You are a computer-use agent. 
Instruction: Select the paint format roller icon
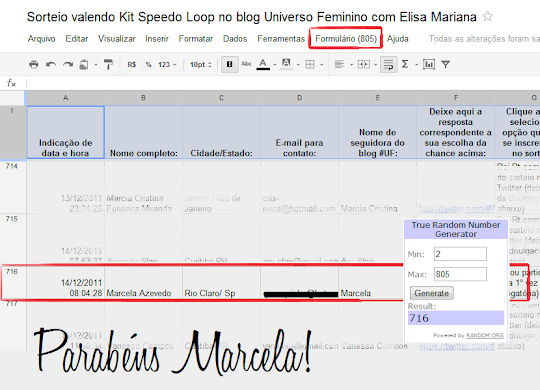coord(108,64)
